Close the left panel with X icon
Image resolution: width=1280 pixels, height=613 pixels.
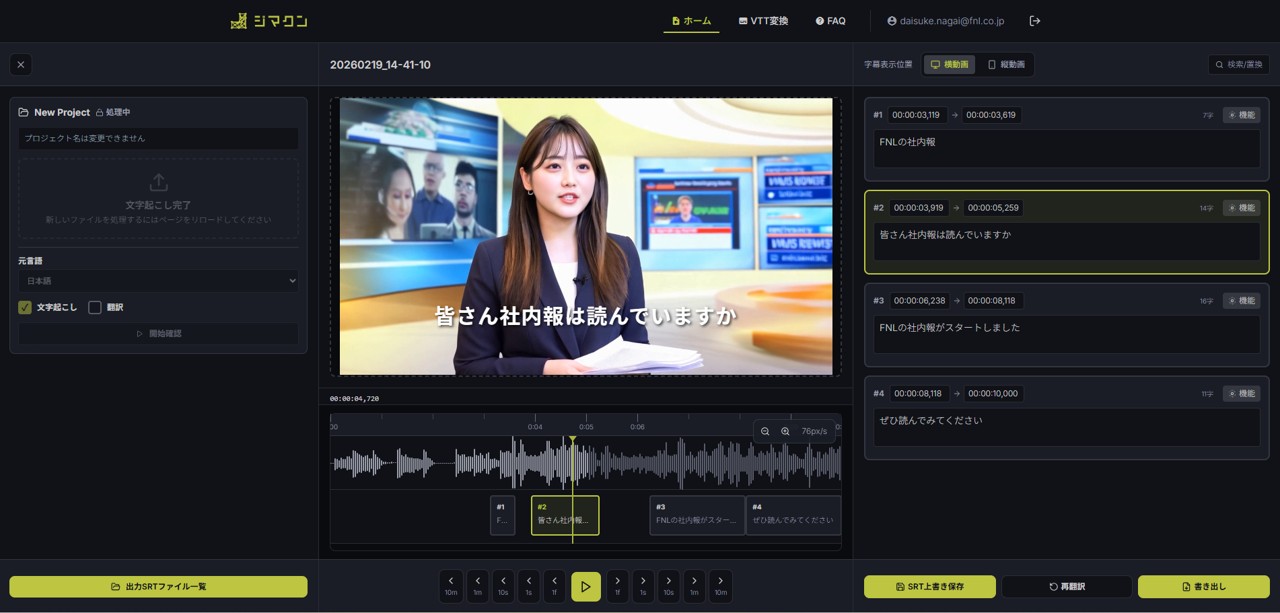point(21,65)
